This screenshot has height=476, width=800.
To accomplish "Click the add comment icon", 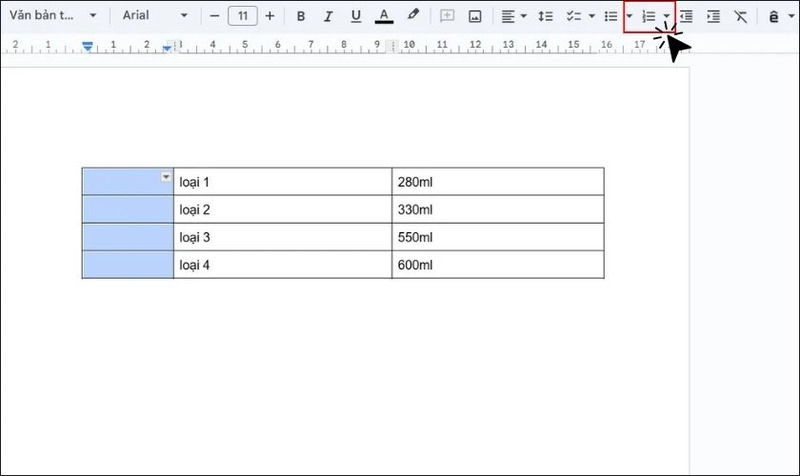I will [x=447, y=17].
